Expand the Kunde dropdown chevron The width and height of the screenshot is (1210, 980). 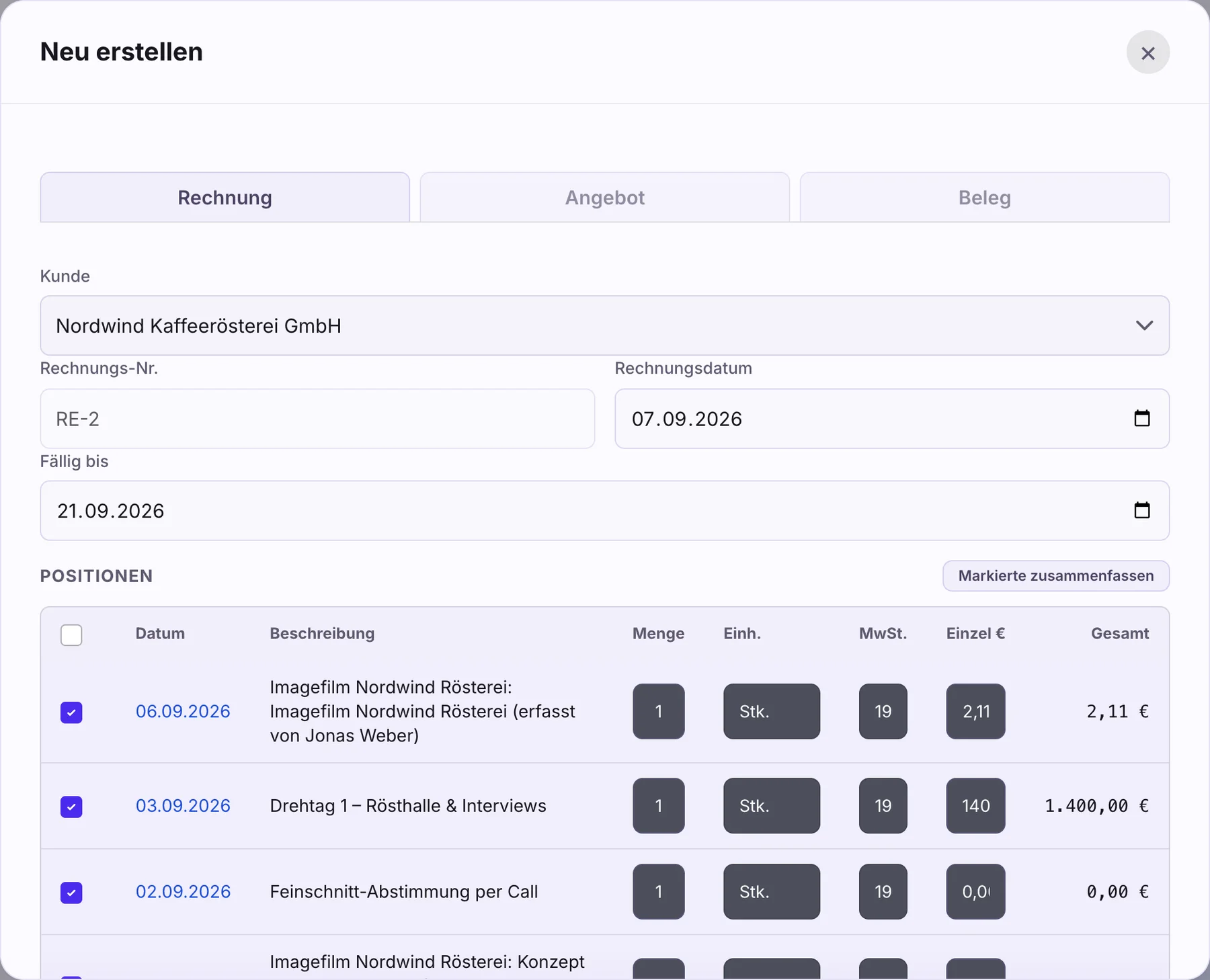1144,325
